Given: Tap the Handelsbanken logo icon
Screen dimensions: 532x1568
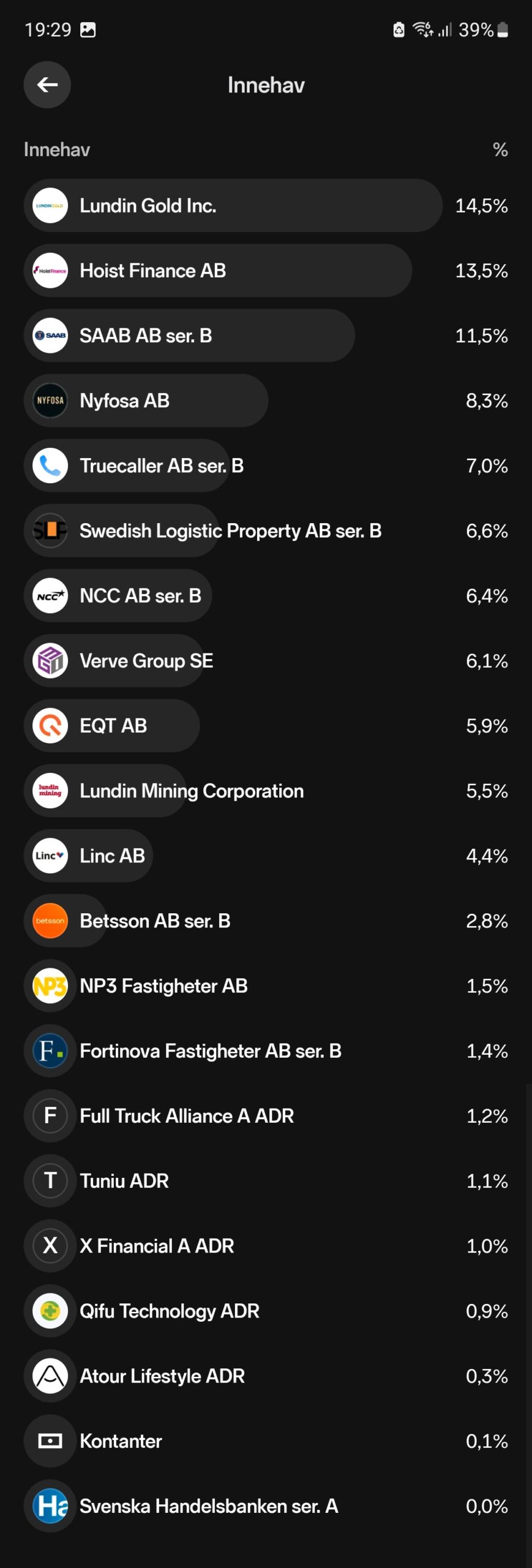Looking at the screenshot, I should coord(50,1506).
